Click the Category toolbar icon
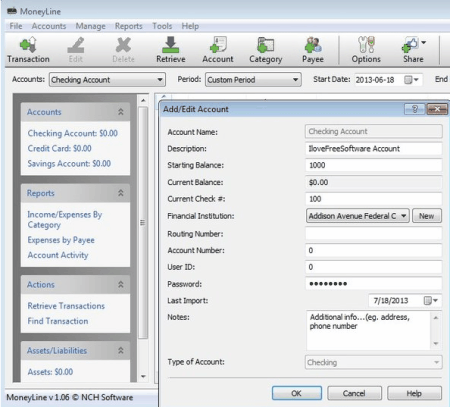This screenshot has width=450, height=407. (x=266, y=45)
